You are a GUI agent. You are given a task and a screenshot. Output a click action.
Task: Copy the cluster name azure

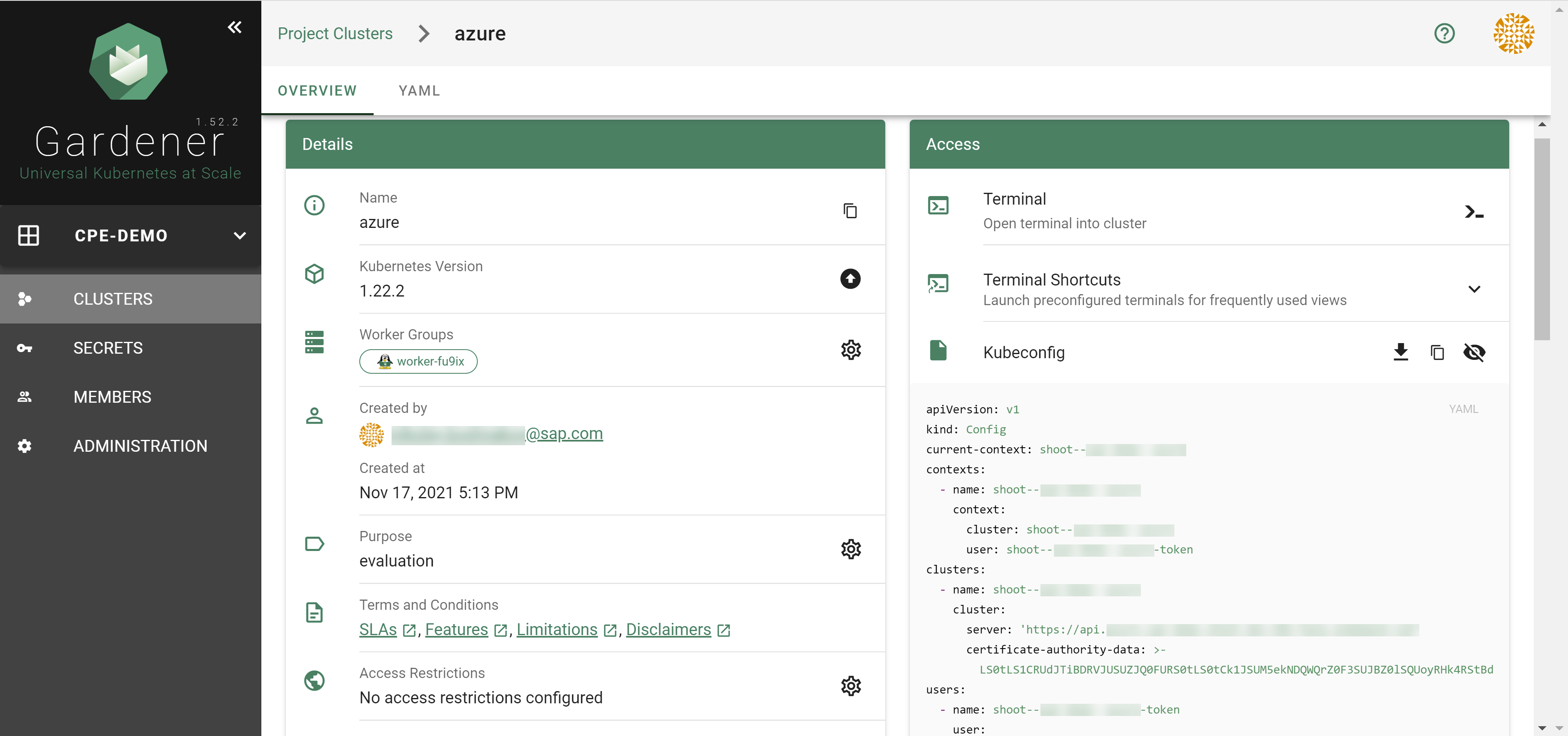850,211
